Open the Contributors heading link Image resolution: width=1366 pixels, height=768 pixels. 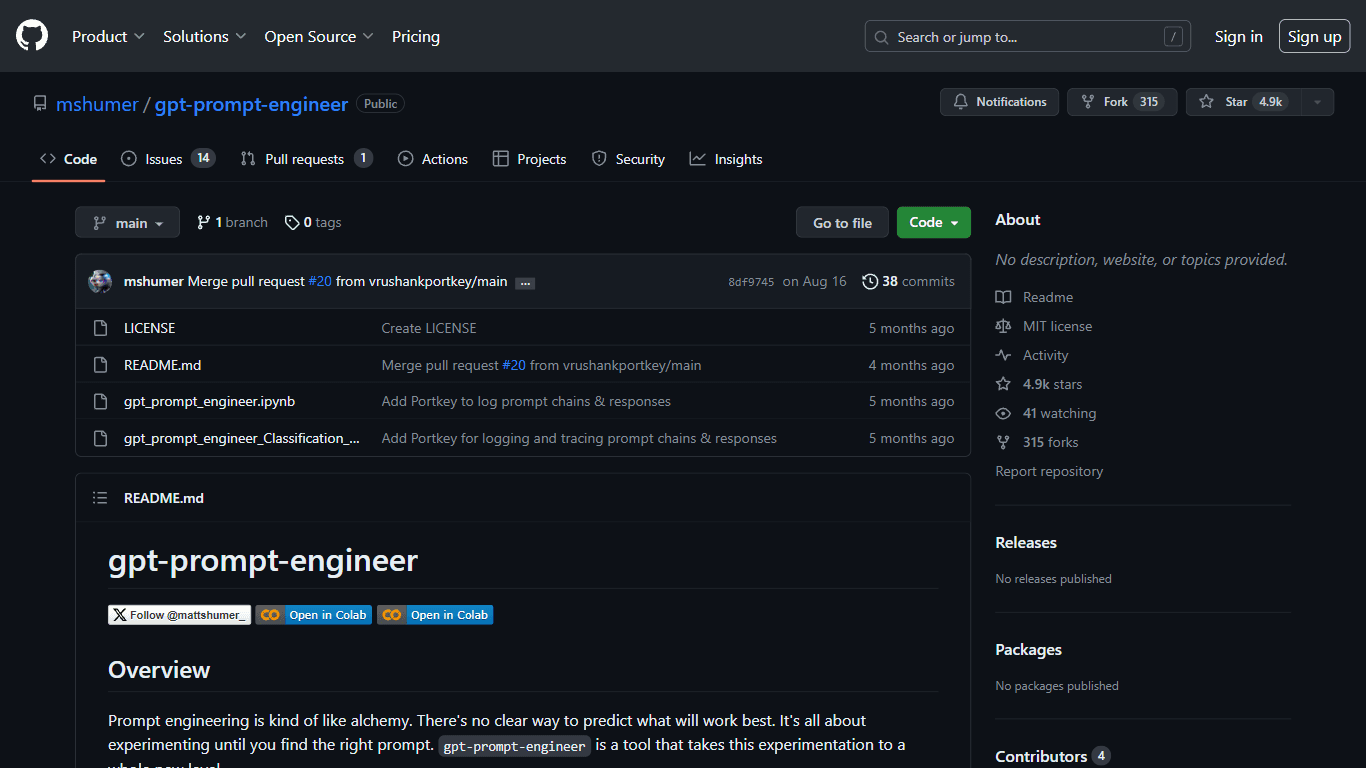tap(1052, 756)
